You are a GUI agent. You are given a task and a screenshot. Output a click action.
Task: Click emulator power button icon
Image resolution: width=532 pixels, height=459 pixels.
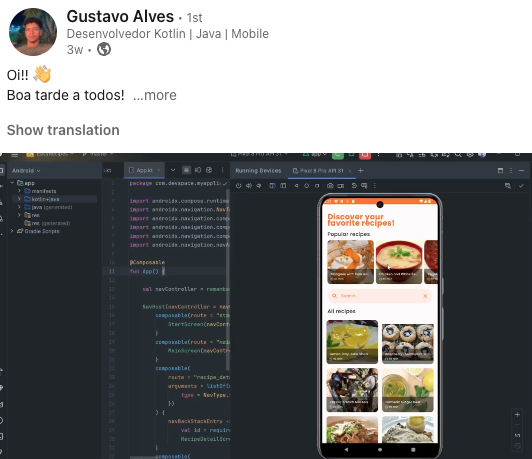point(239,186)
